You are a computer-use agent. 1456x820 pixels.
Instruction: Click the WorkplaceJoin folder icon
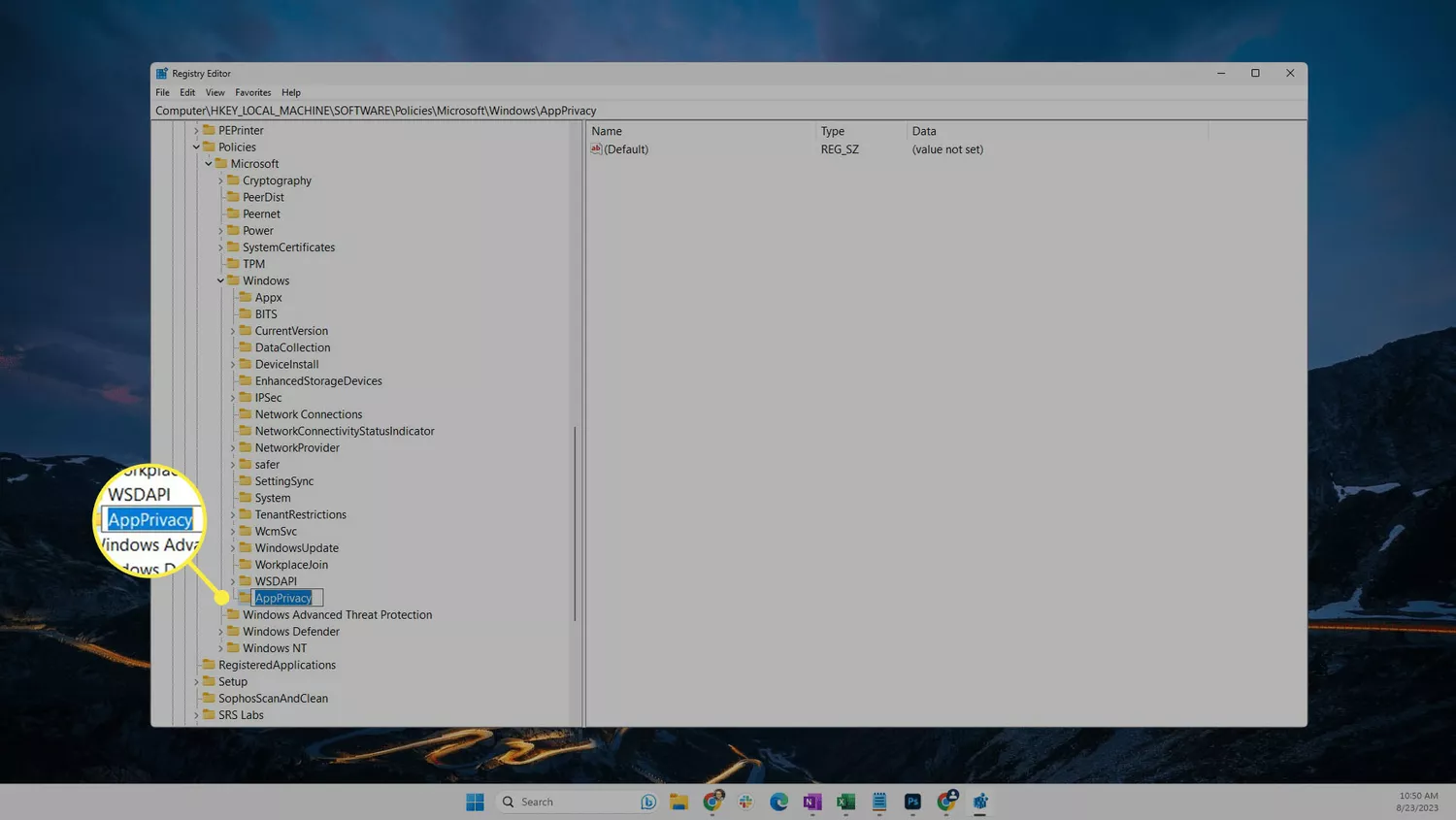(246, 565)
